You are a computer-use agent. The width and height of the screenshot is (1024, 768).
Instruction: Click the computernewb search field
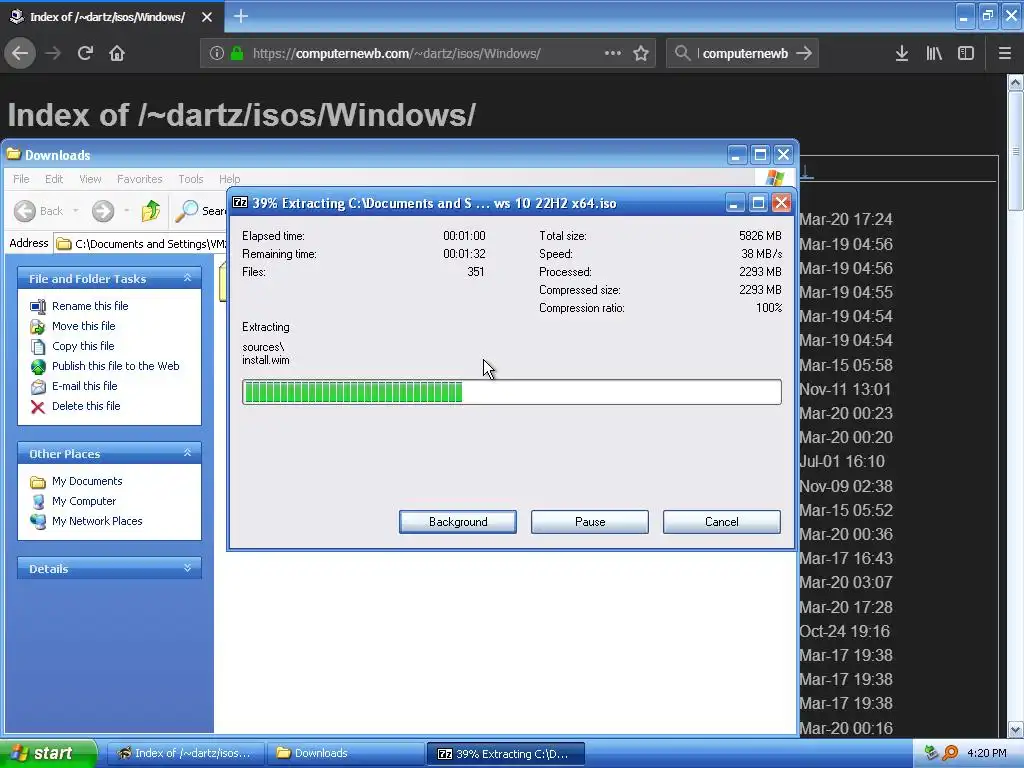(x=742, y=53)
